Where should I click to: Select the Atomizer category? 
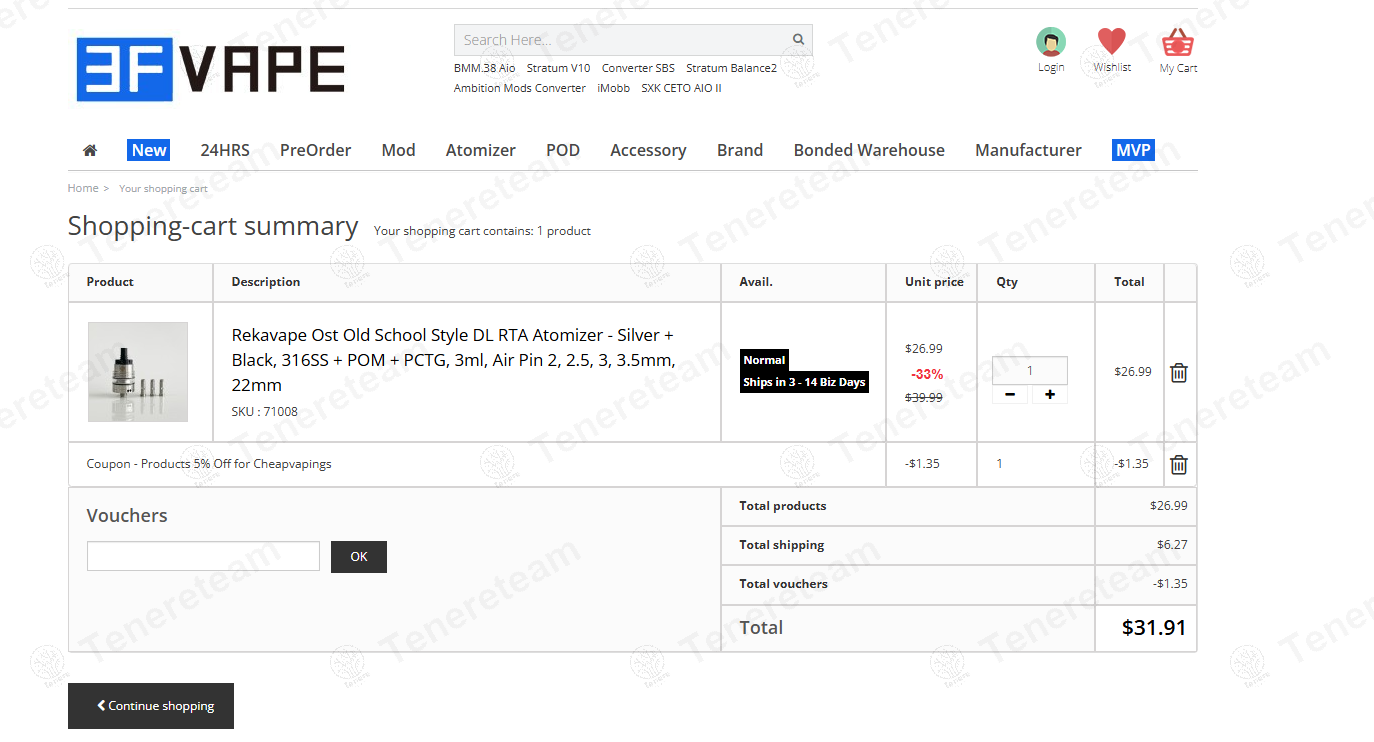click(481, 150)
